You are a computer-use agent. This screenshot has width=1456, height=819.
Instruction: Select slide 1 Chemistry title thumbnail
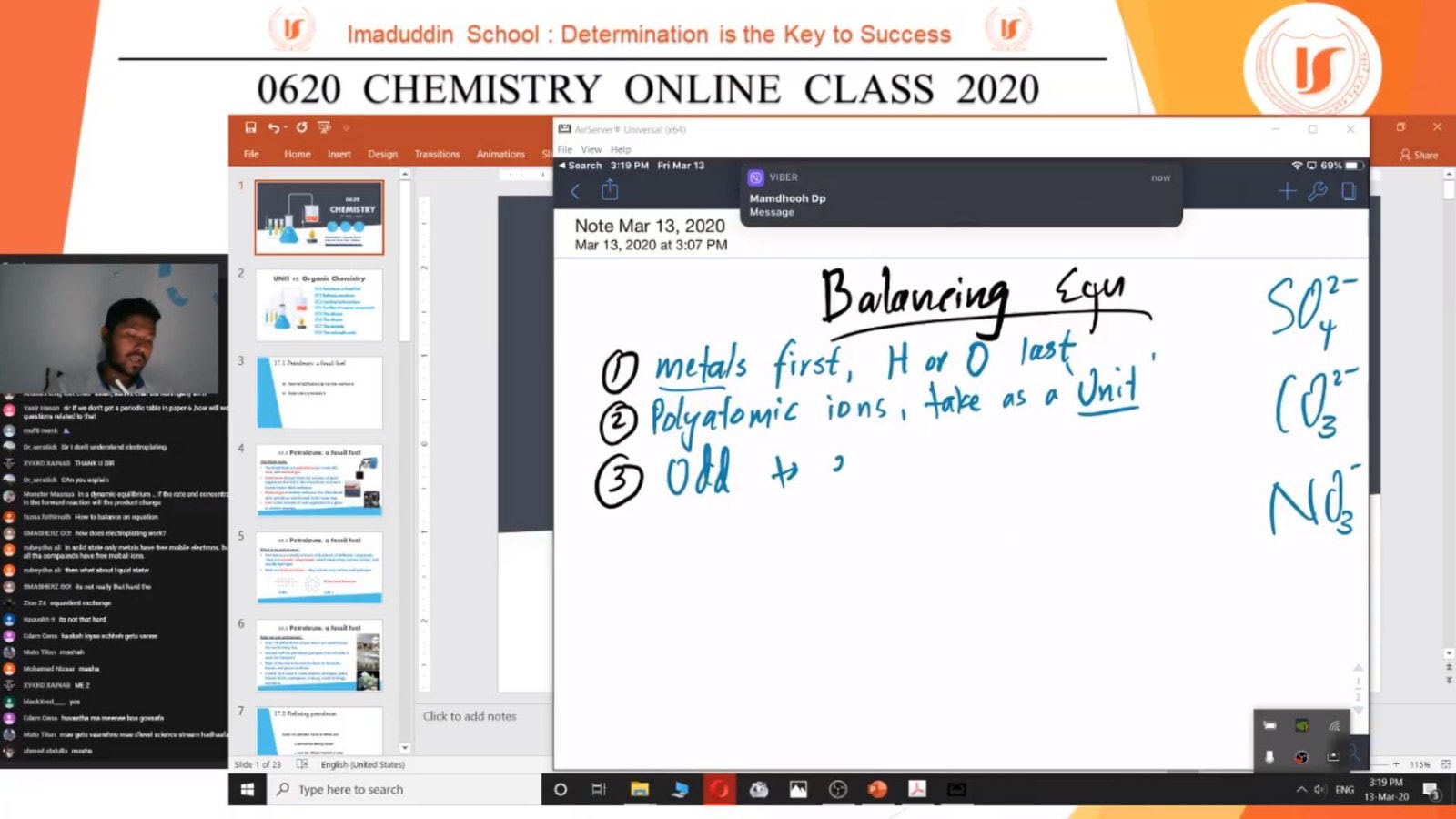click(x=319, y=217)
